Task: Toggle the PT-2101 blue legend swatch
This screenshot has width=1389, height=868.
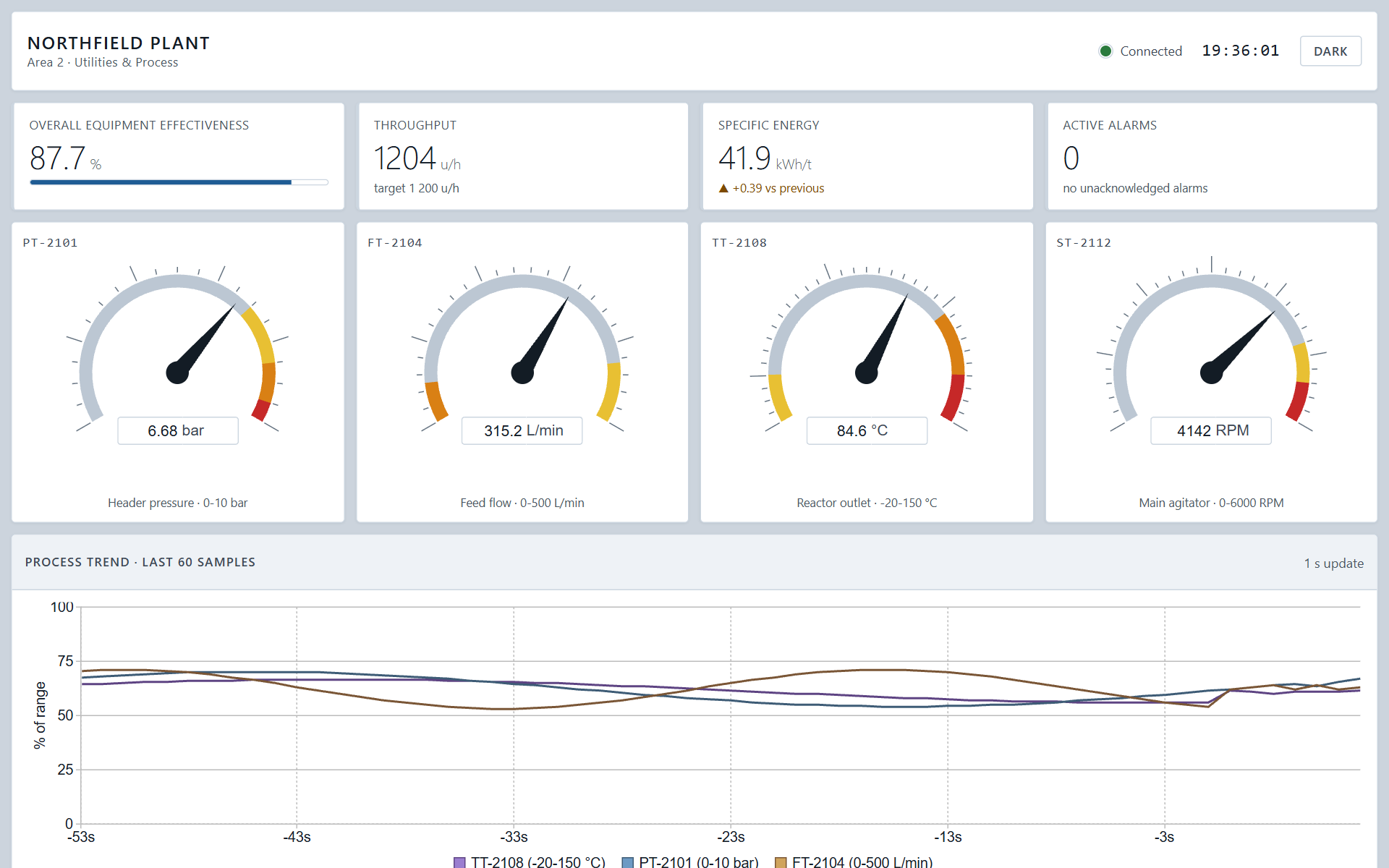Action: [x=628, y=862]
